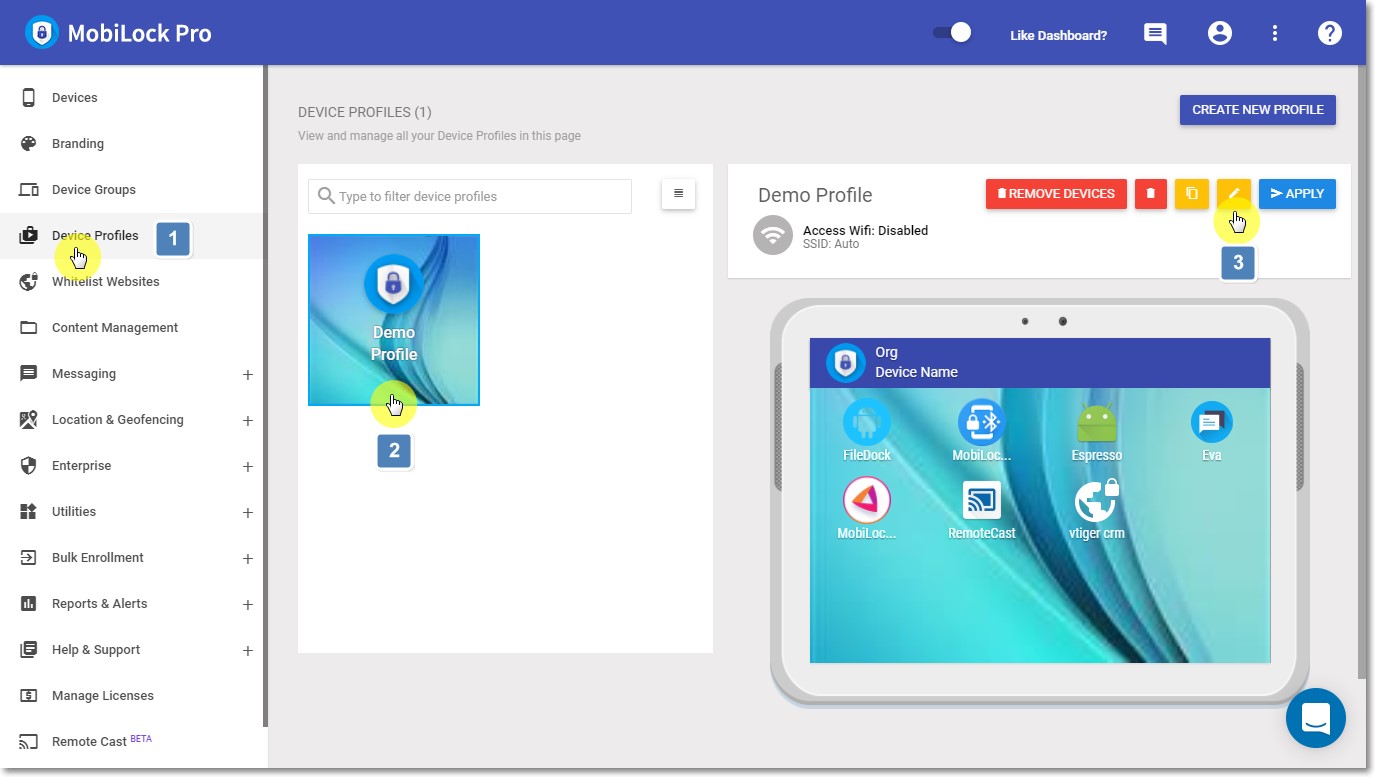This screenshot has height=777, width=1375.
Task: Click the MobiLock Pro shield logo
Action: click(41, 33)
